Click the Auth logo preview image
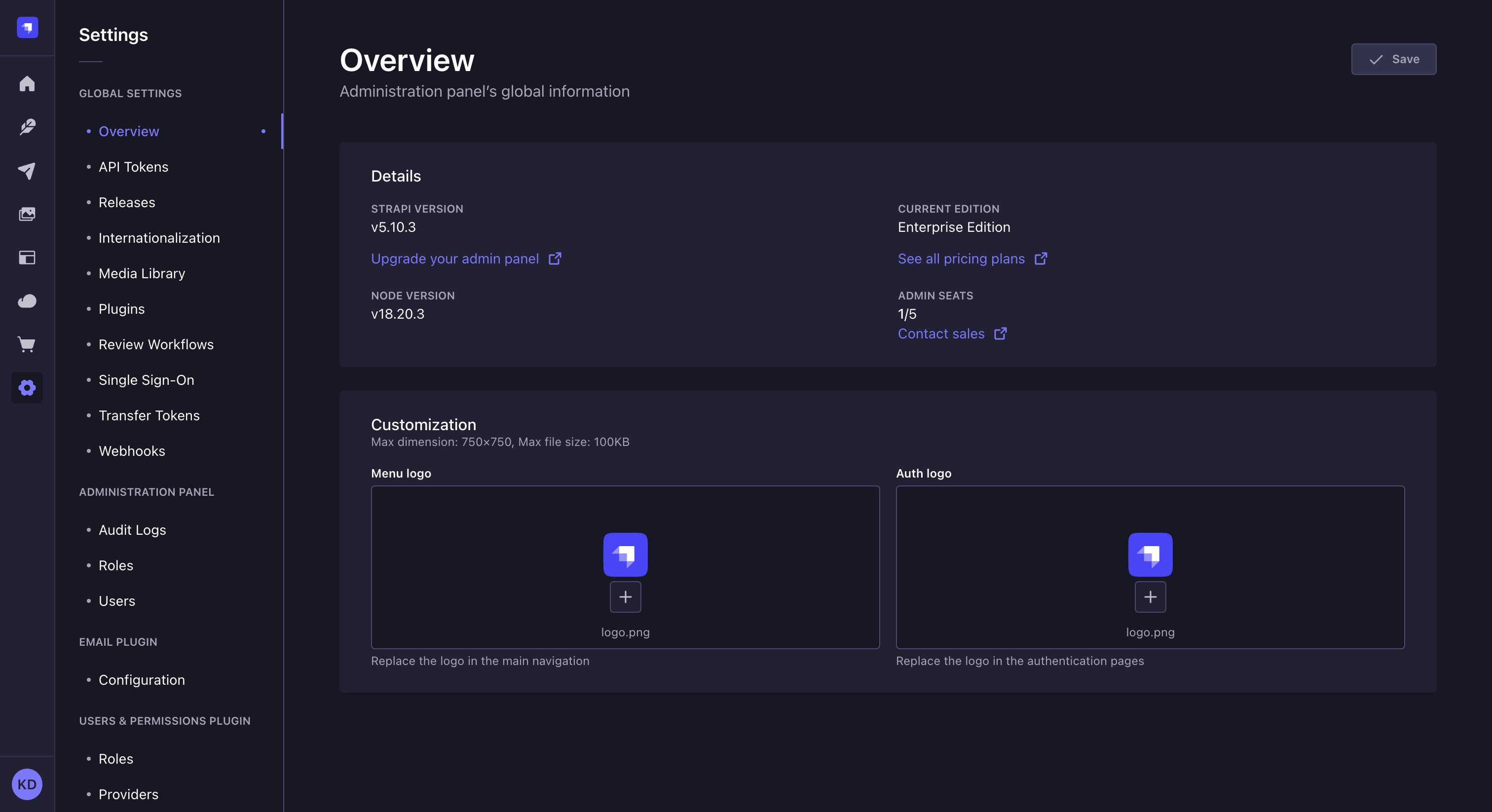This screenshot has height=812, width=1492. pyautogui.click(x=1150, y=554)
